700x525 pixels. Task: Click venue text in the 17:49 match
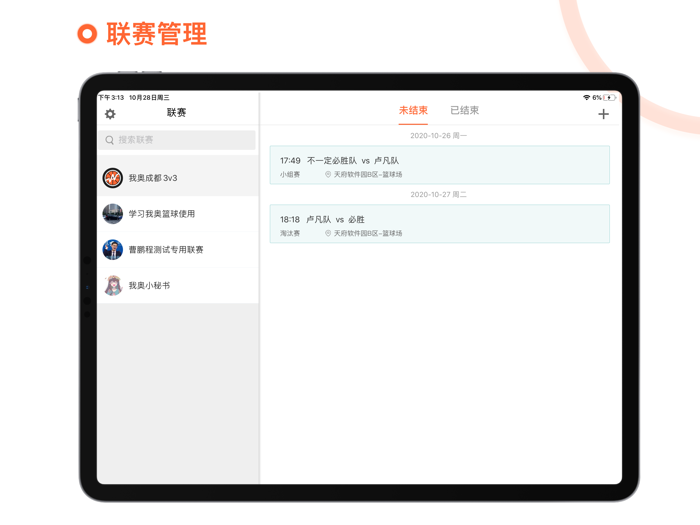368,174
